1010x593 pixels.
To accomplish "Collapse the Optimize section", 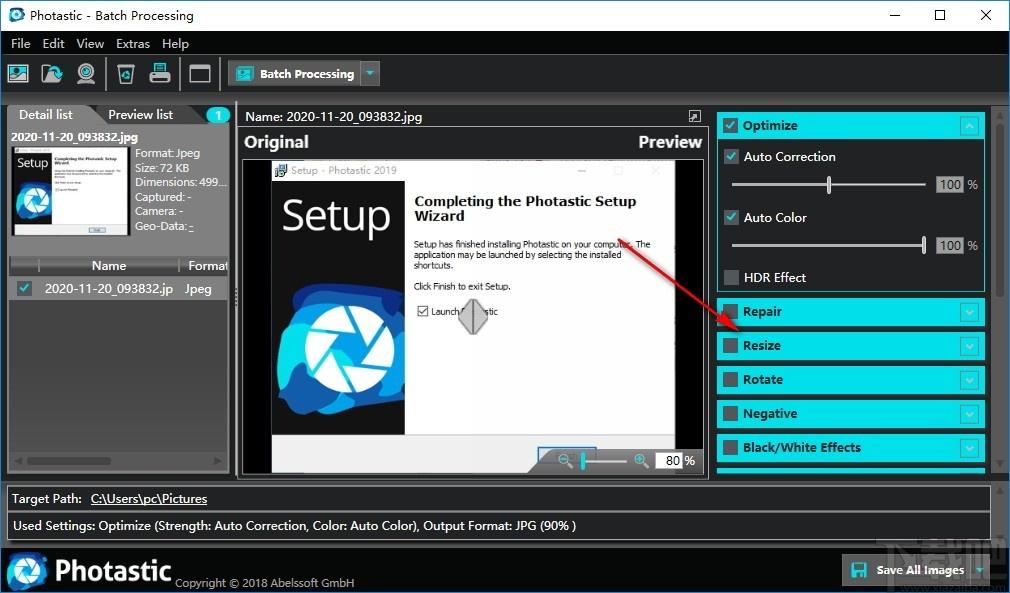I will tap(969, 126).
